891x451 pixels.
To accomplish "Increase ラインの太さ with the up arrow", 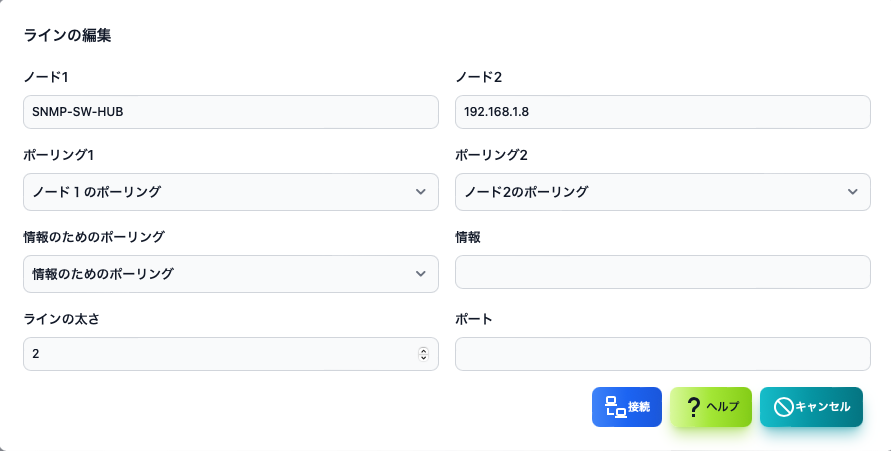I will [x=423, y=350].
